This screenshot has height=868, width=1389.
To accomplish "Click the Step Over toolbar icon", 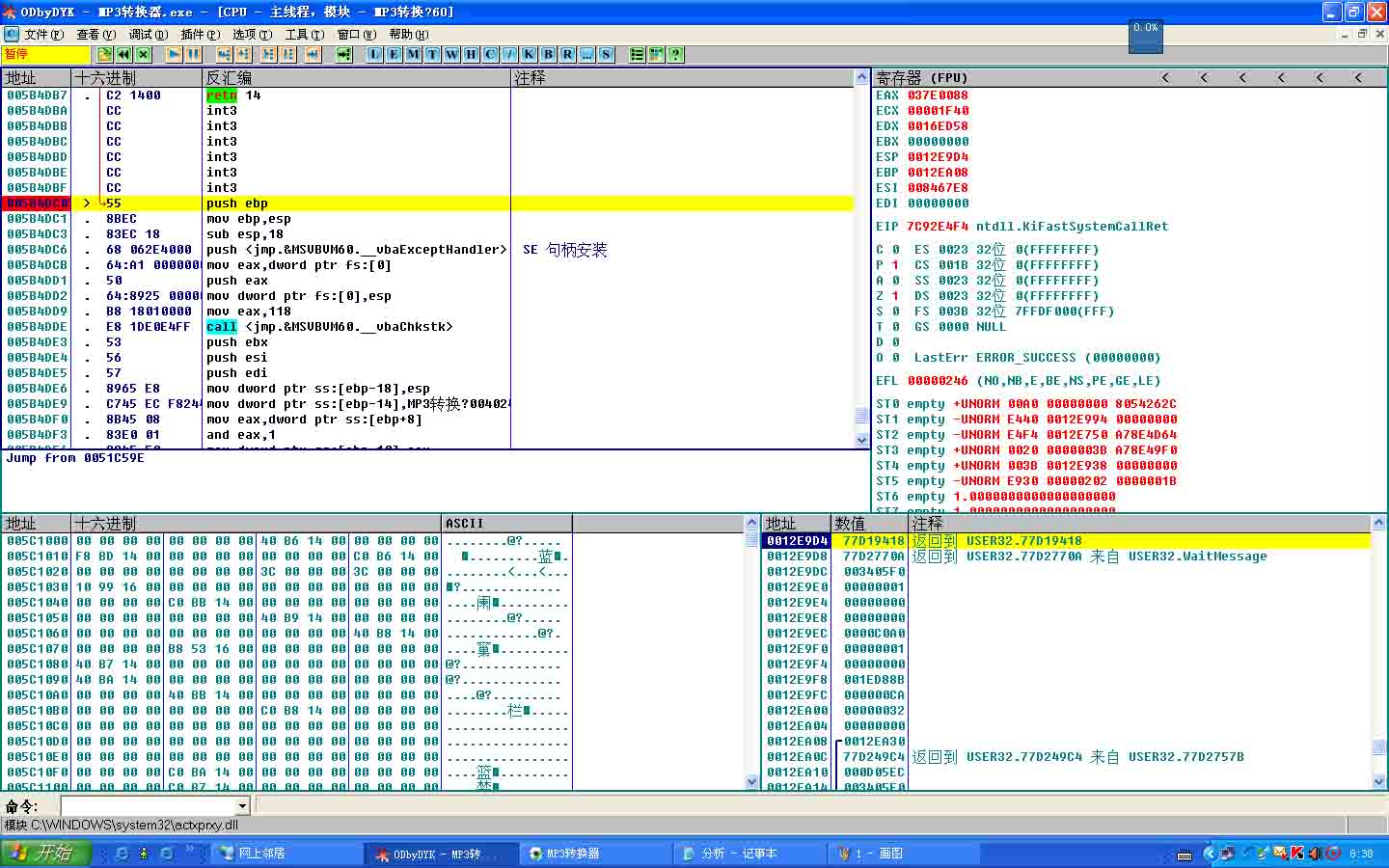I will [x=243, y=55].
